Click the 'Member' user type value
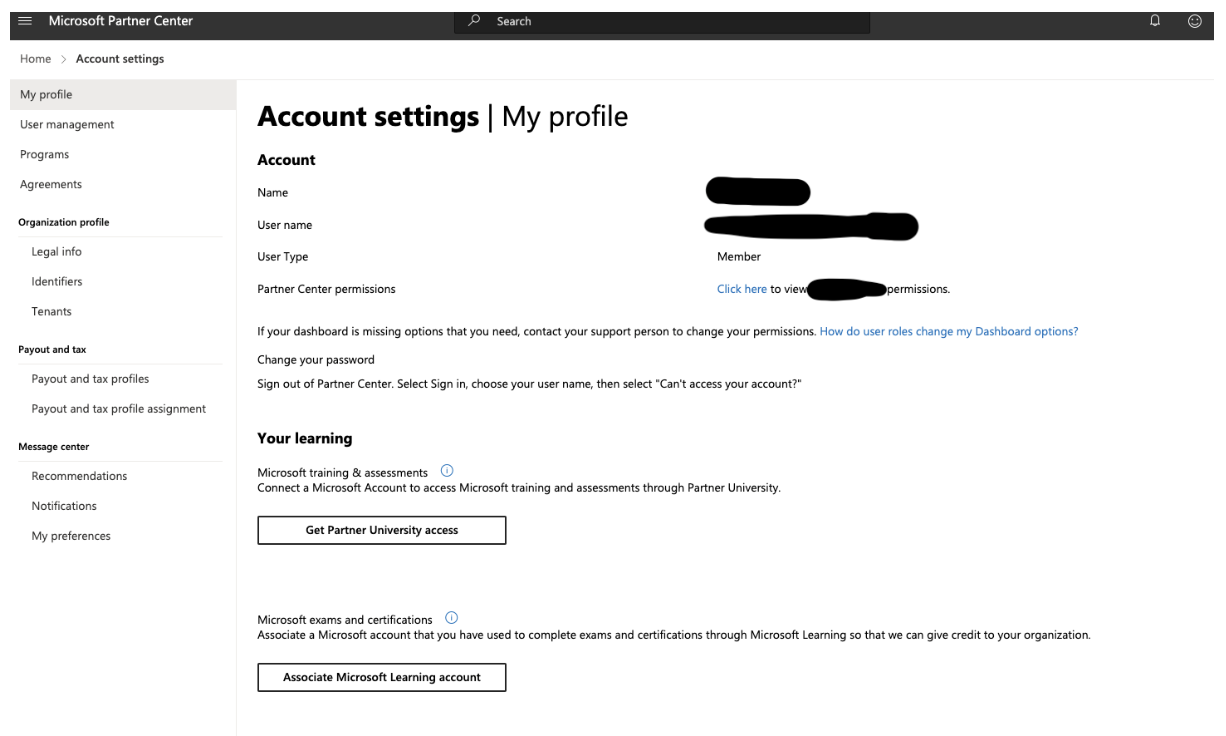The width and height of the screenshot is (1226, 736). (x=739, y=257)
